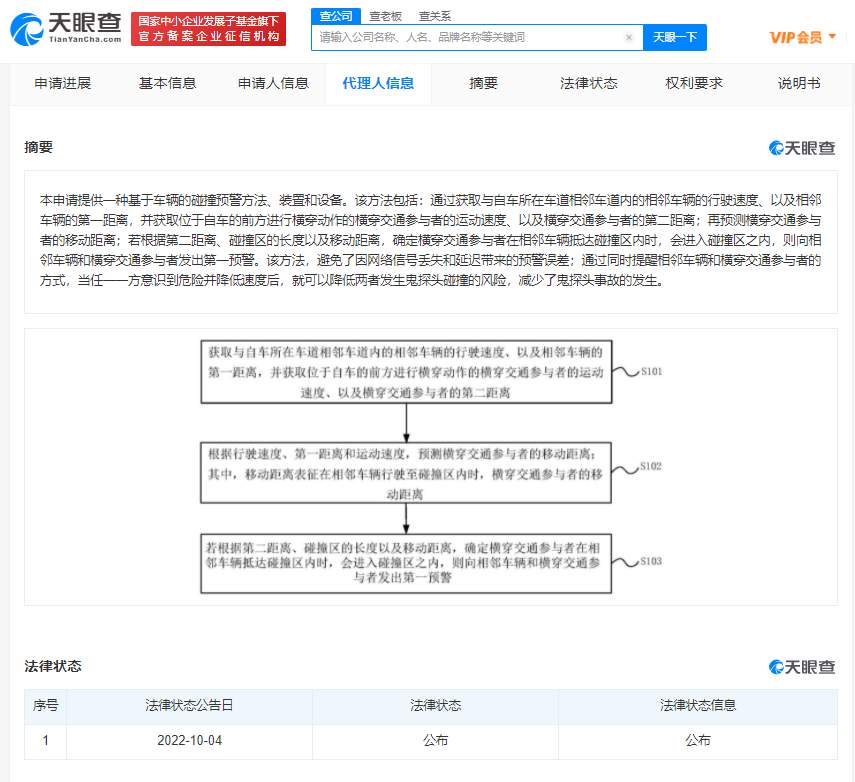Click row number 1 in legal table
This screenshot has height=782, width=855.
click(46, 741)
